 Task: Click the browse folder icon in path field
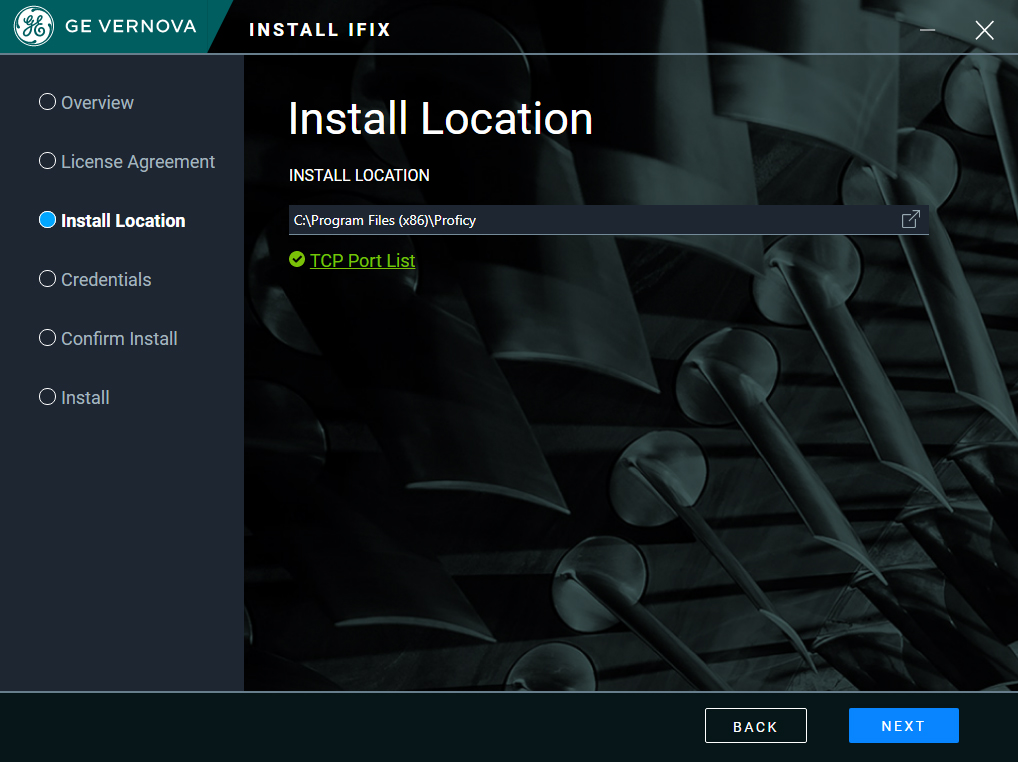pyautogui.click(x=910, y=219)
